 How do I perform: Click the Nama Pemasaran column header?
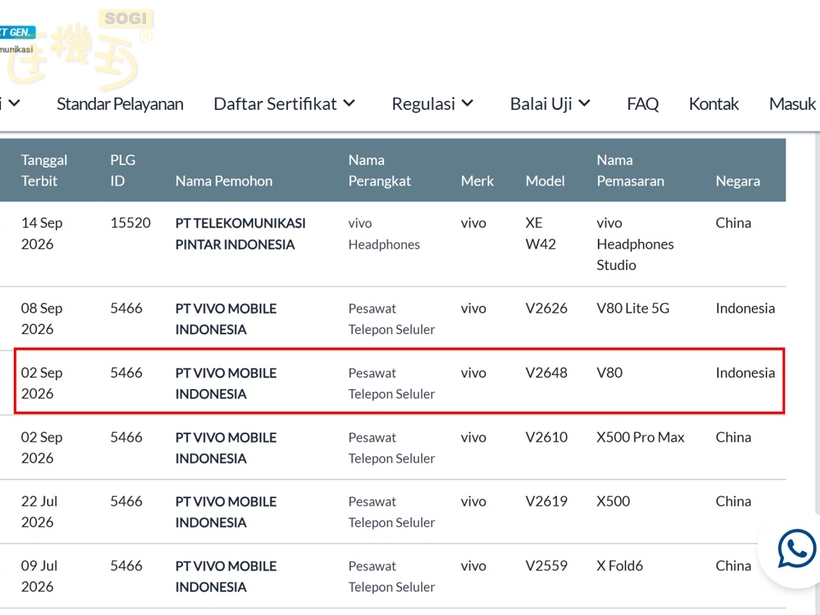pos(630,170)
